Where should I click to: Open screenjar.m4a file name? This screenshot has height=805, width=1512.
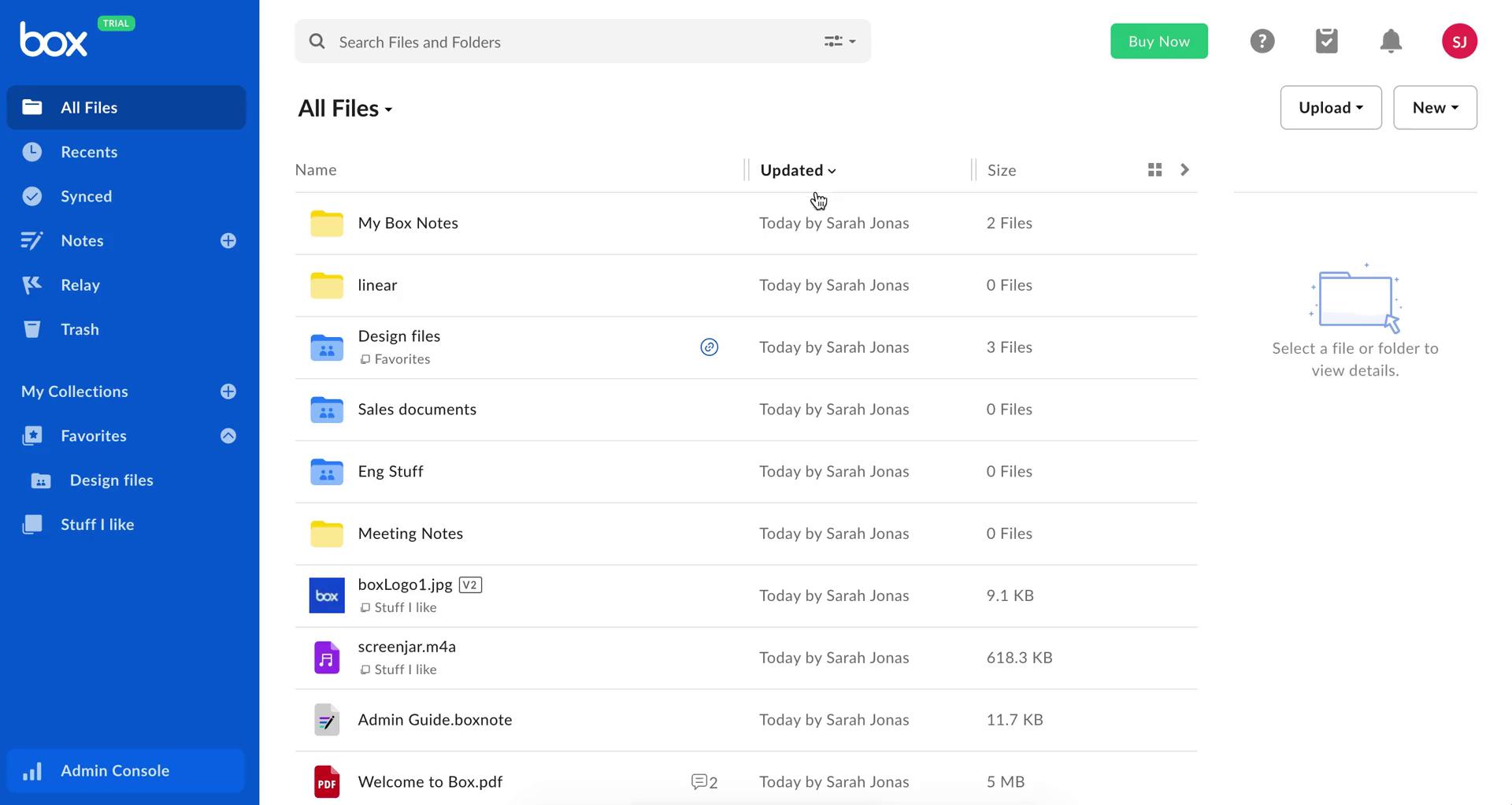[x=407, y=647]
